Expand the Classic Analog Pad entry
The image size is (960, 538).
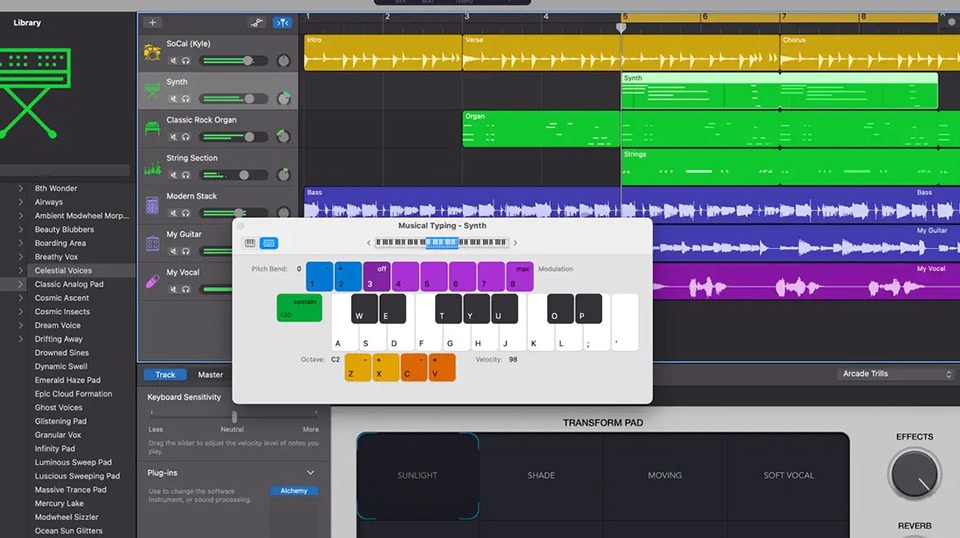pyautogui.click(x=21, y=284)
